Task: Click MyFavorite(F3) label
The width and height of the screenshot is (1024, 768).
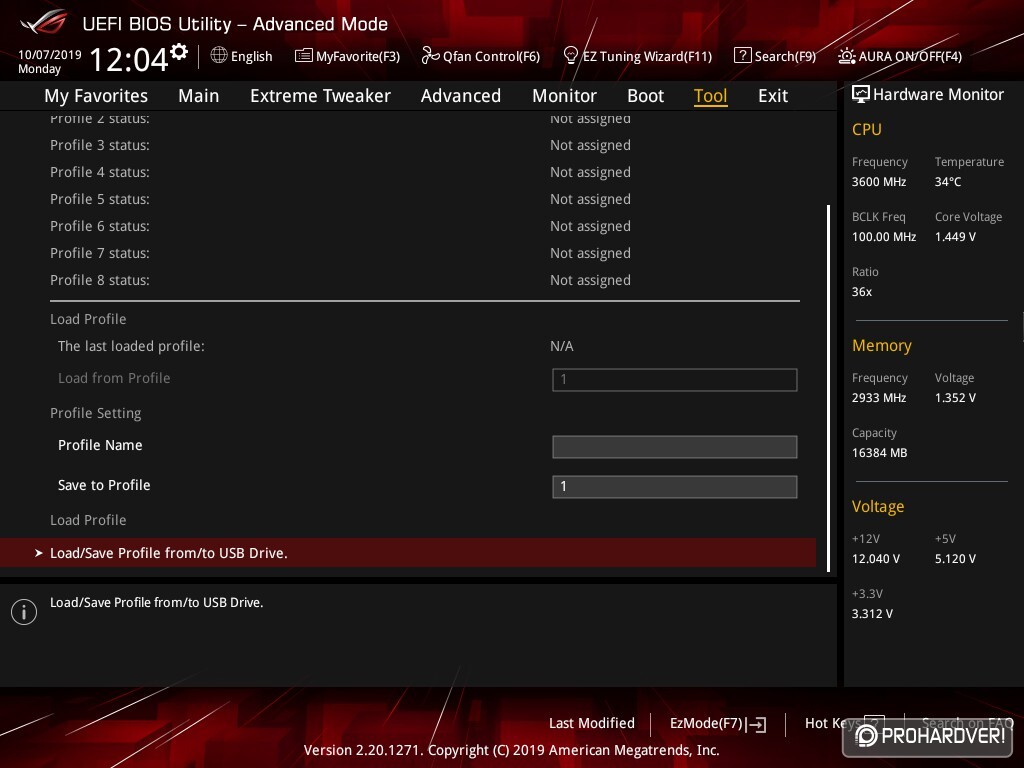Action: click(x=358, y=57)
